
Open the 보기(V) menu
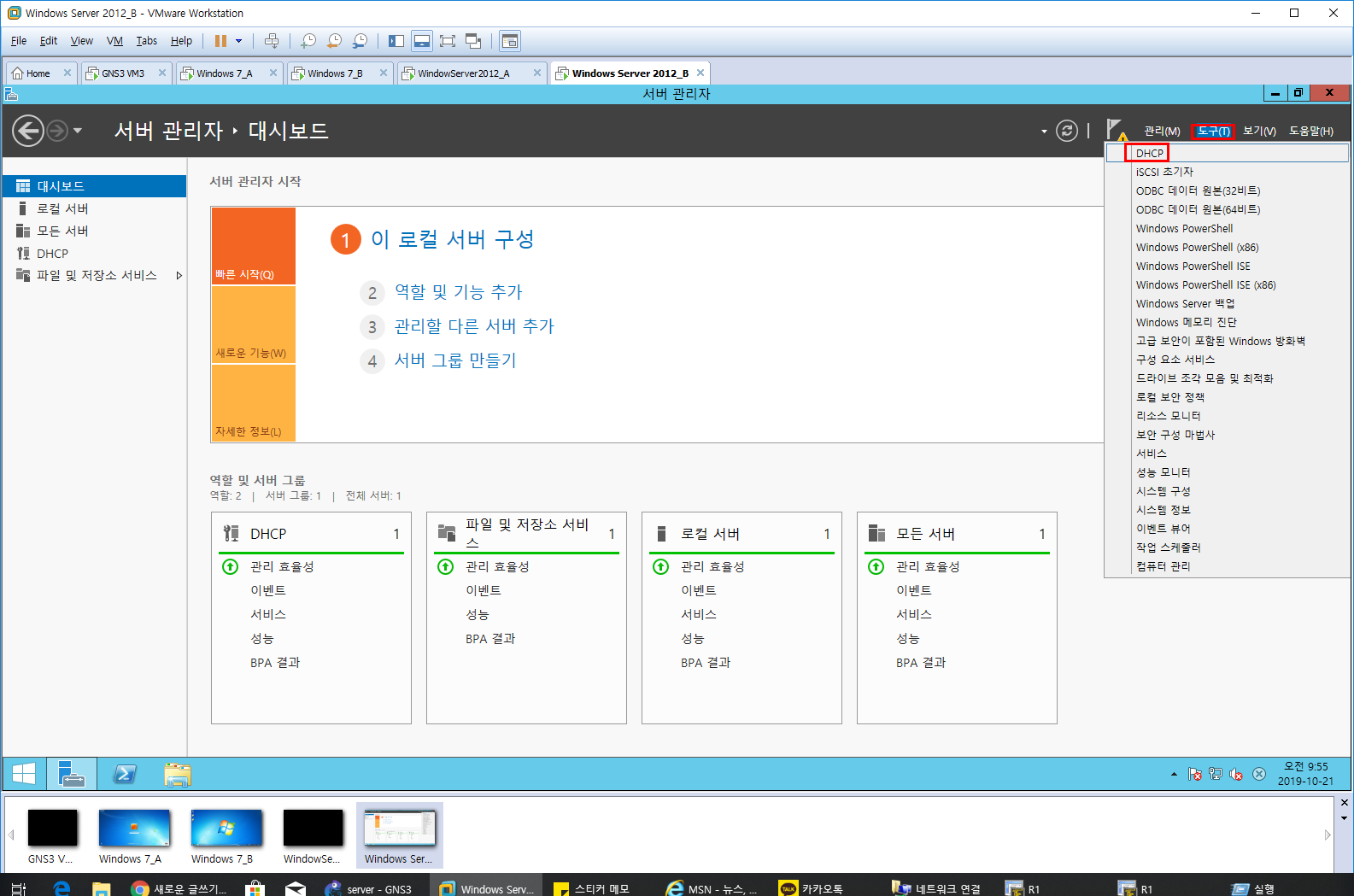pyautogui.click(x=1259, y=131)
